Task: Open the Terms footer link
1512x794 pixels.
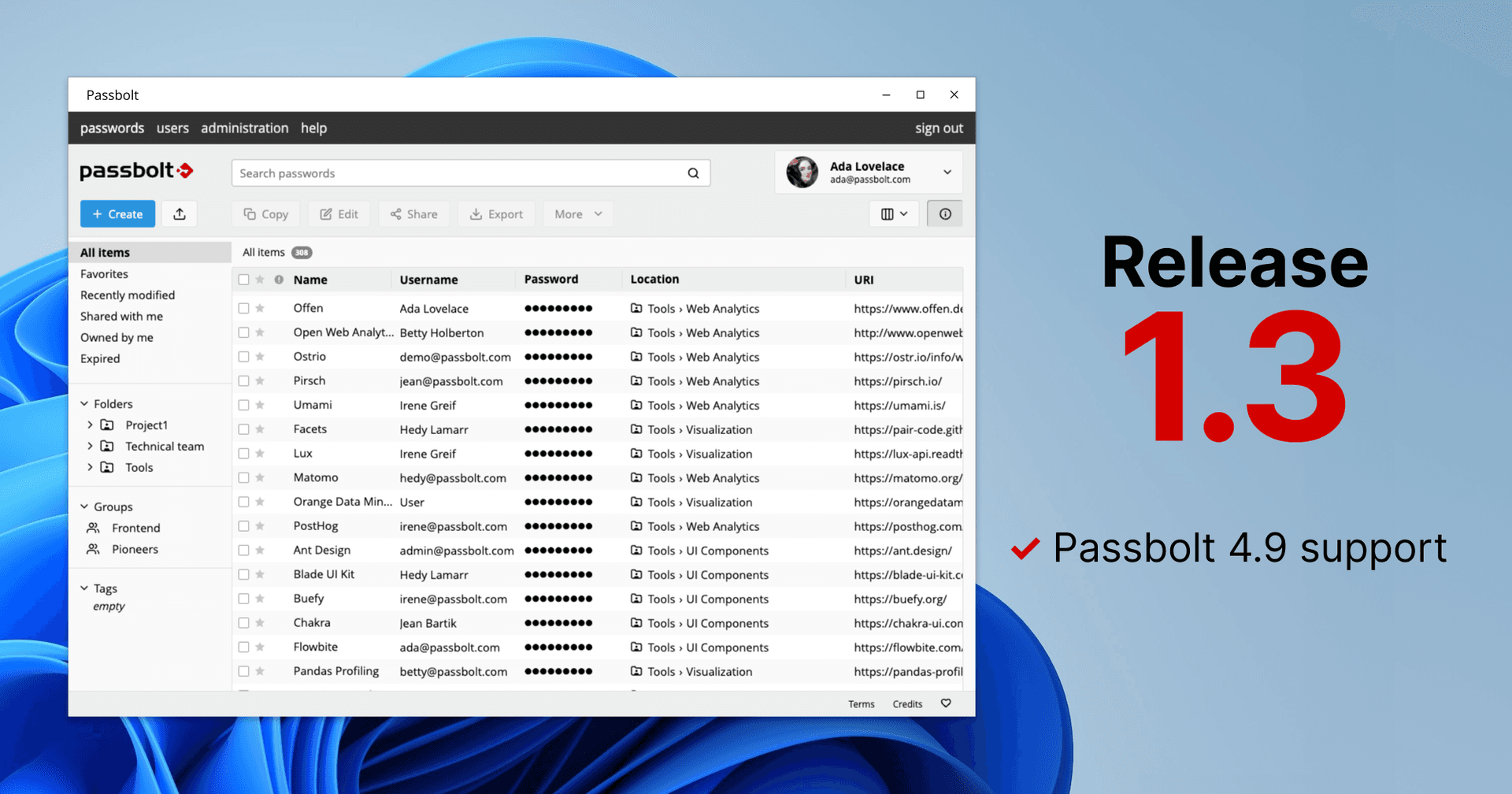Action: 862,704
